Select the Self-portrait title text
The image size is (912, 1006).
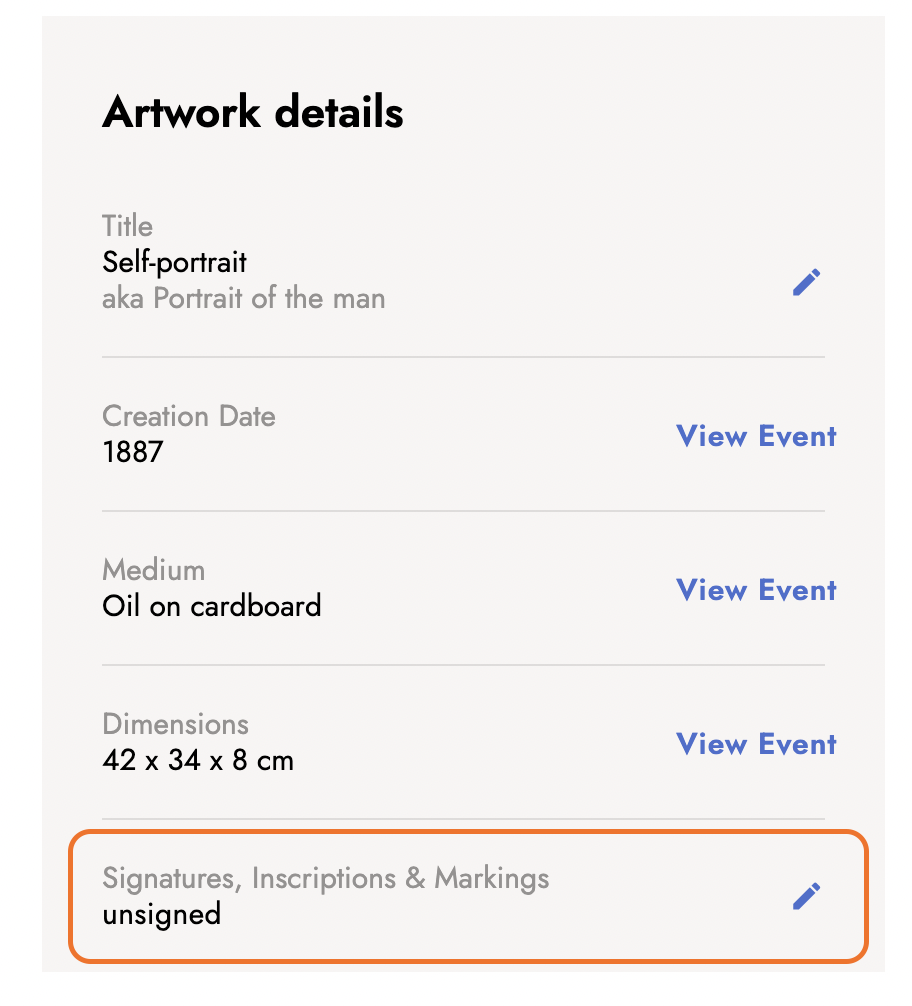(174, 262)
